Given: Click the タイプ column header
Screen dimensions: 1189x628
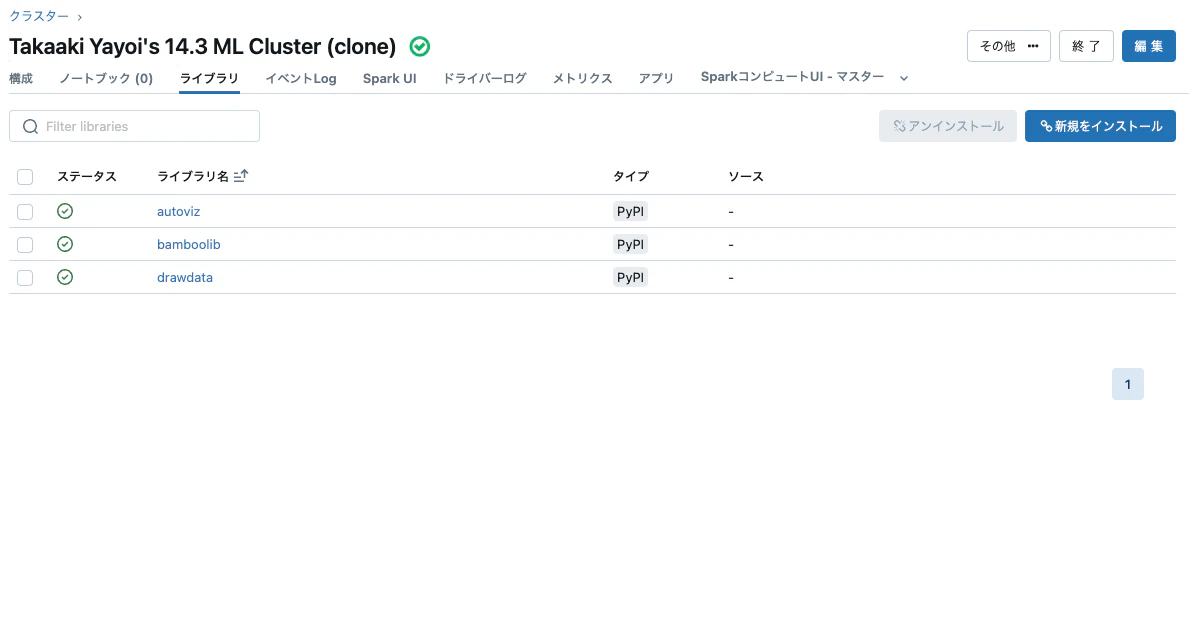Looking at the screenshot, I should point(631,176).
